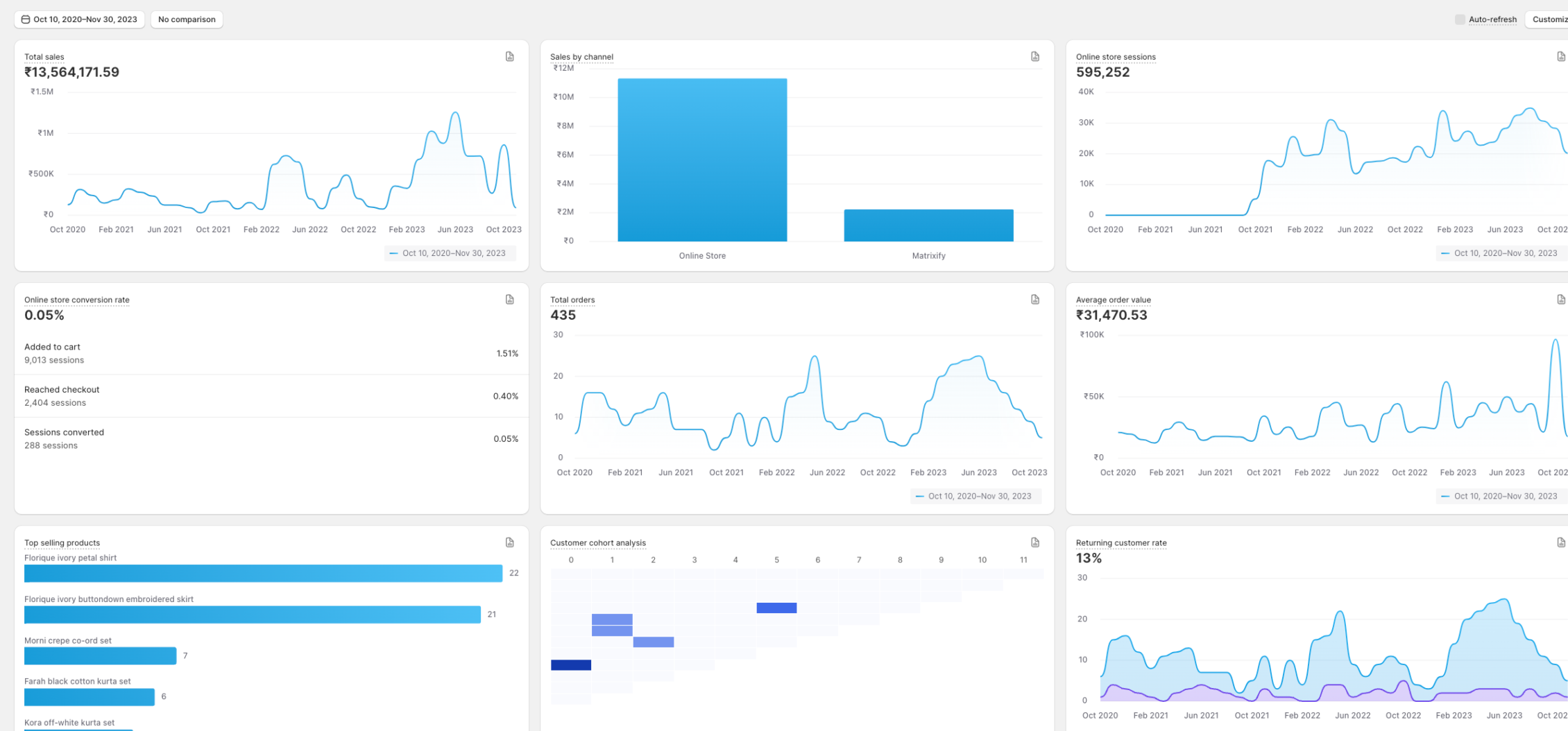Select the Online Store bar in Sales by channel
Image resolution: width=1568 pixels, height=731 pixels.
701,160
